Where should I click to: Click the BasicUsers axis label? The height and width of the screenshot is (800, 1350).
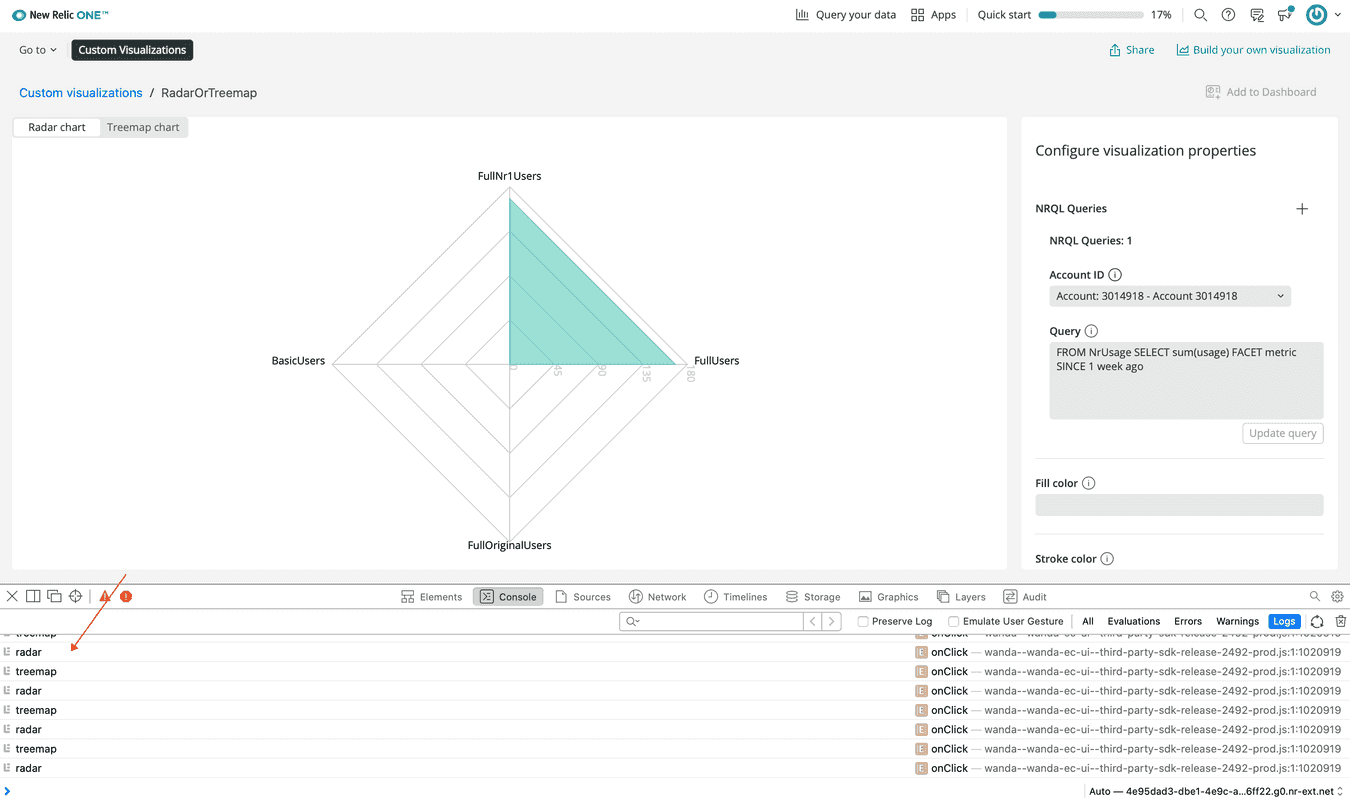[x=298, y=361]
